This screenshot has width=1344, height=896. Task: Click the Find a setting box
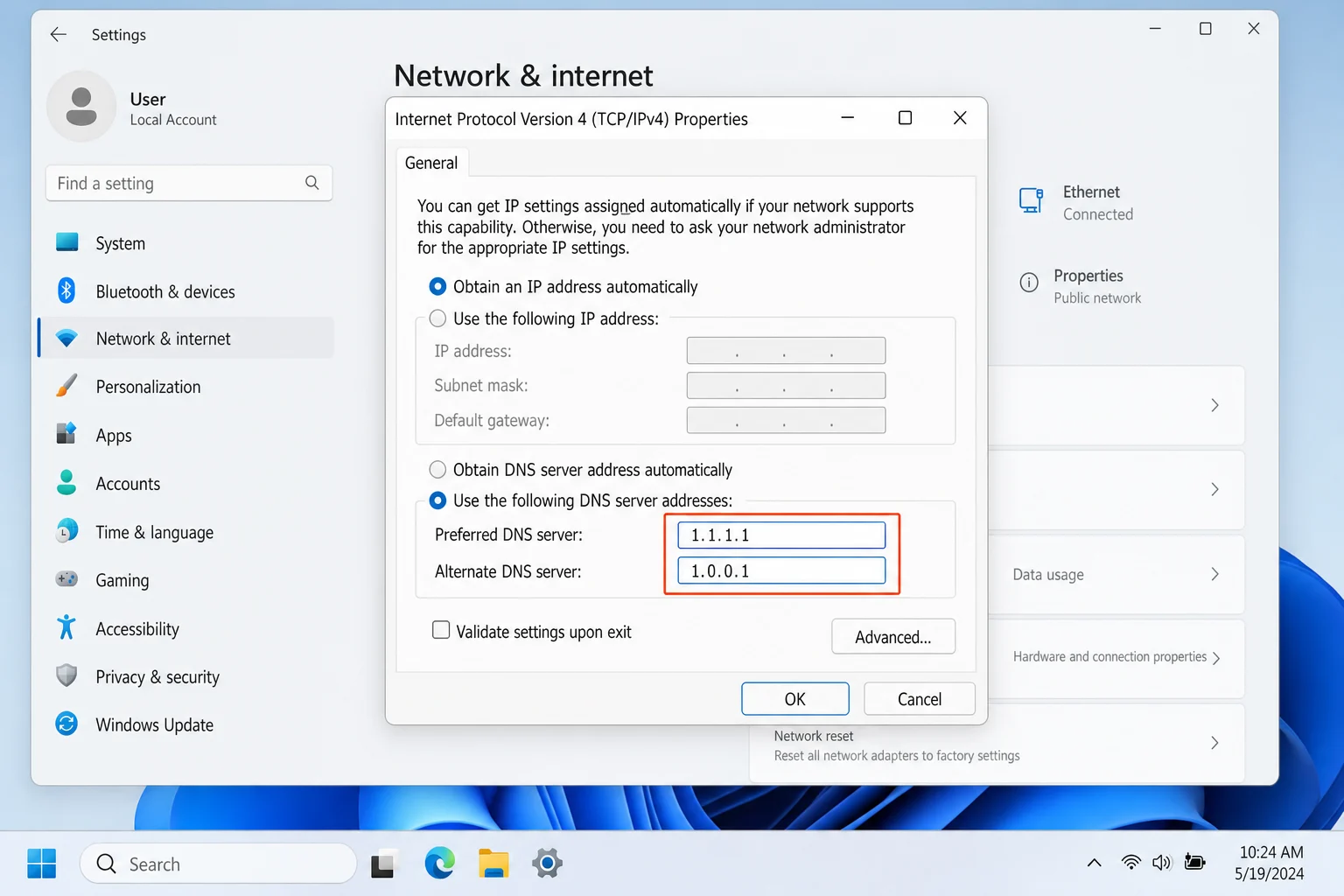click(189, 183)
